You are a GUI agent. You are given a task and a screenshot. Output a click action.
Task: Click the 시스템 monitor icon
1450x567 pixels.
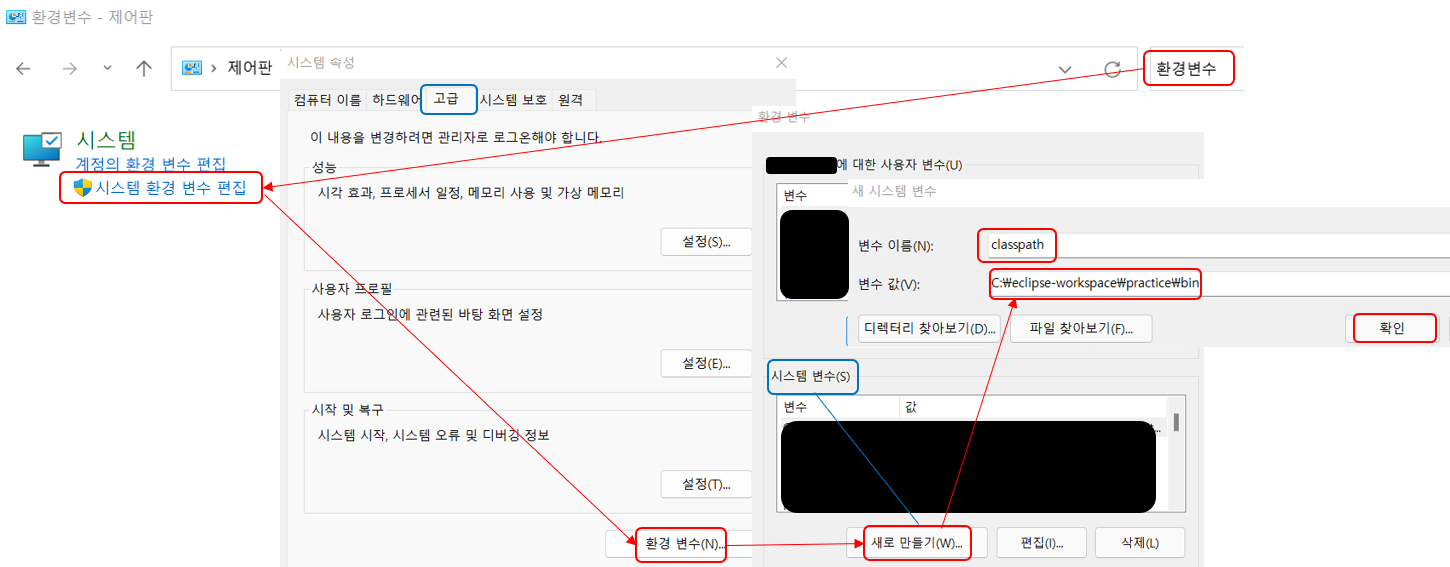pos(43,147)
